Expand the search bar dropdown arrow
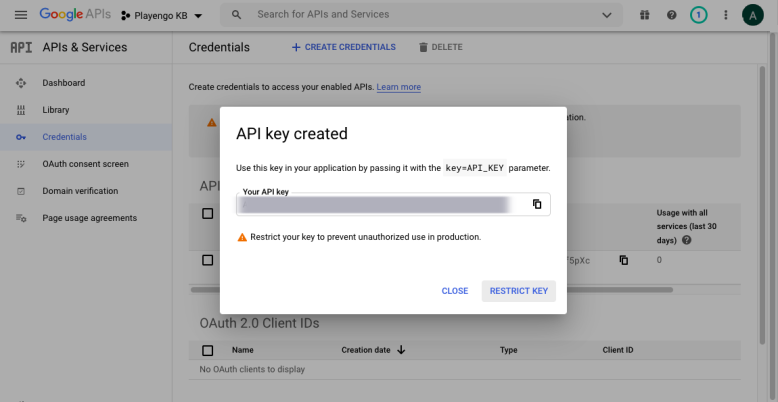This screenshot has height=402, width=778. [x=607, y=15]
